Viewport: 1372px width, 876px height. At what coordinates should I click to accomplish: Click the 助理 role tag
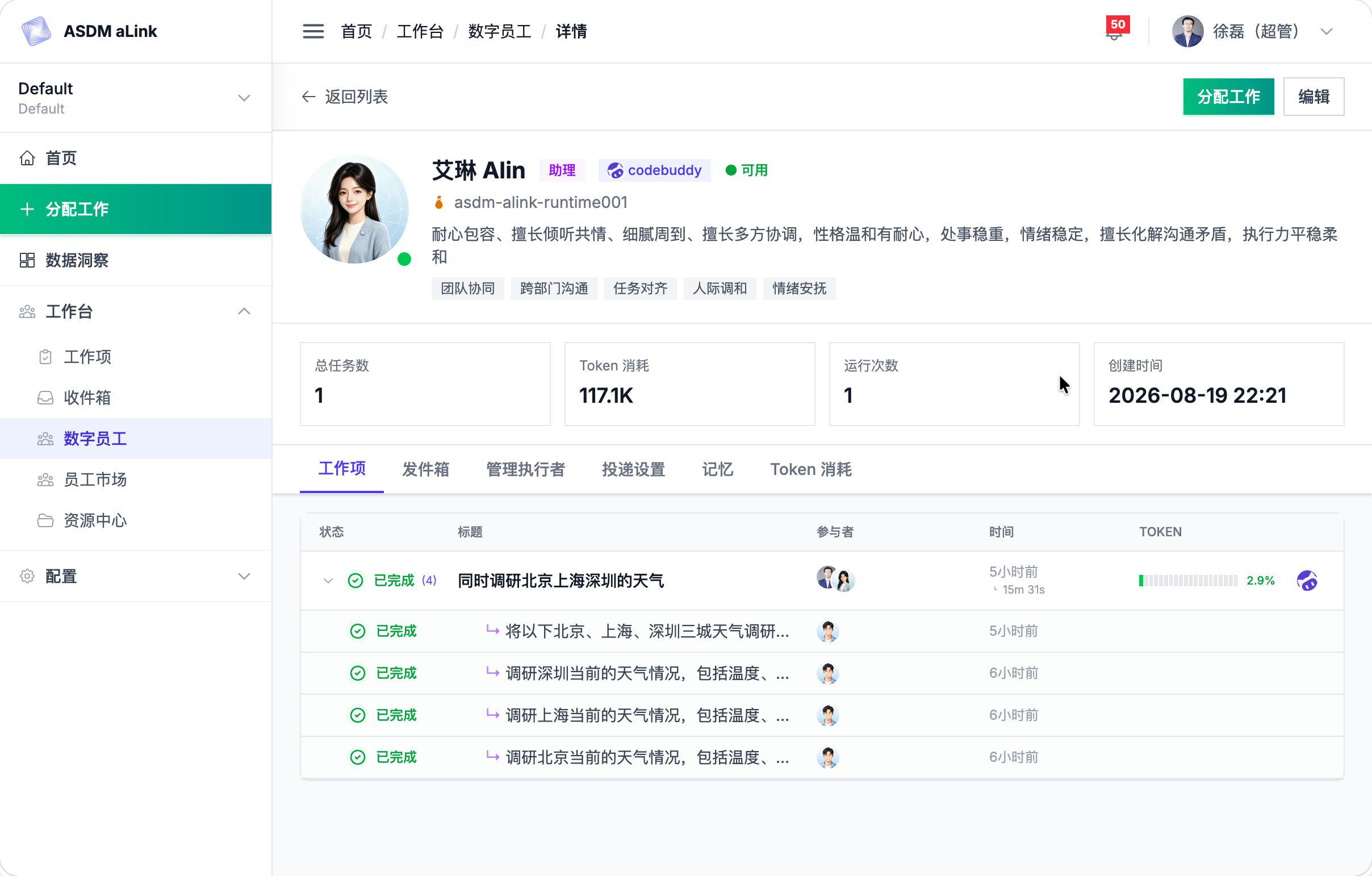click(562, 170)
